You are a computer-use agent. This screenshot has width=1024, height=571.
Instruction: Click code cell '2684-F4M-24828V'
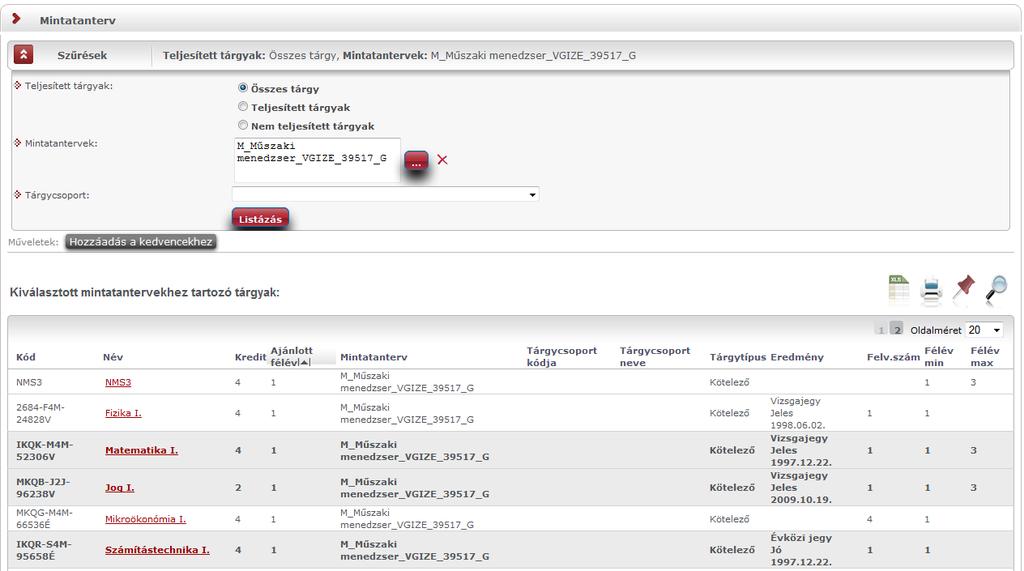pyautogui.click(x=40, y=413)
